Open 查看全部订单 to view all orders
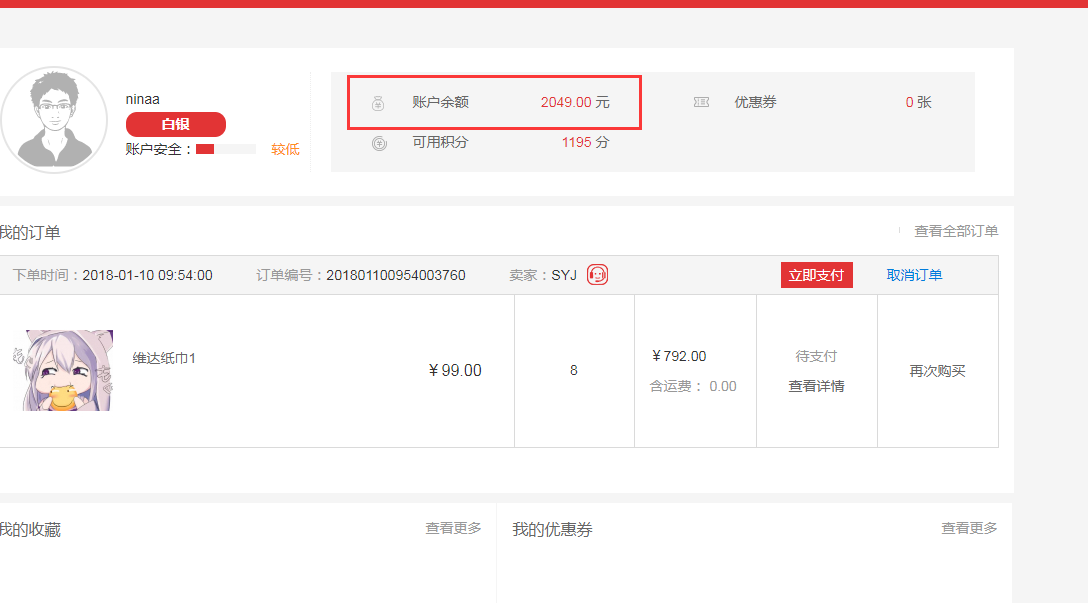 [x=955, y=231]
